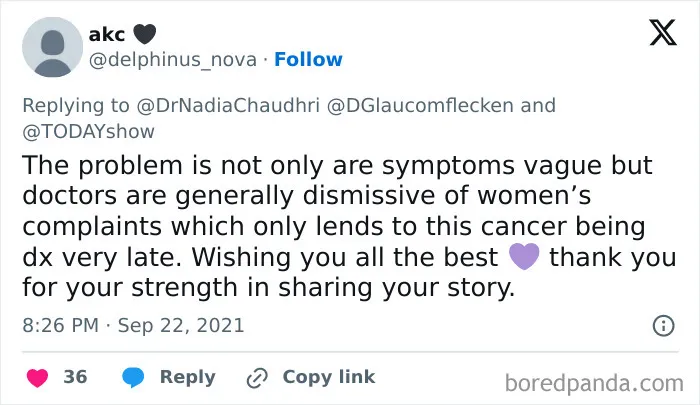Follow the @delphinus_nova account
Screen dimensions: 700x405
pyautogui.click(x=308, y=59)
